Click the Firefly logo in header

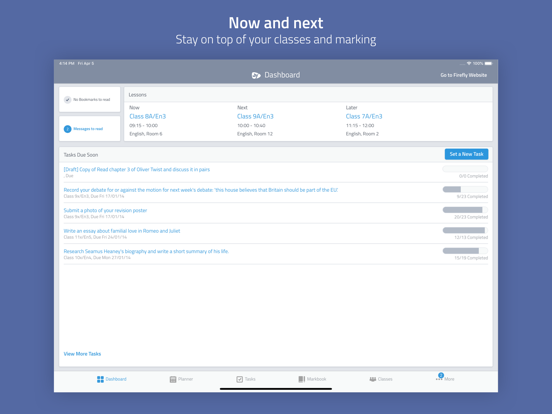[x=256, y=75]
